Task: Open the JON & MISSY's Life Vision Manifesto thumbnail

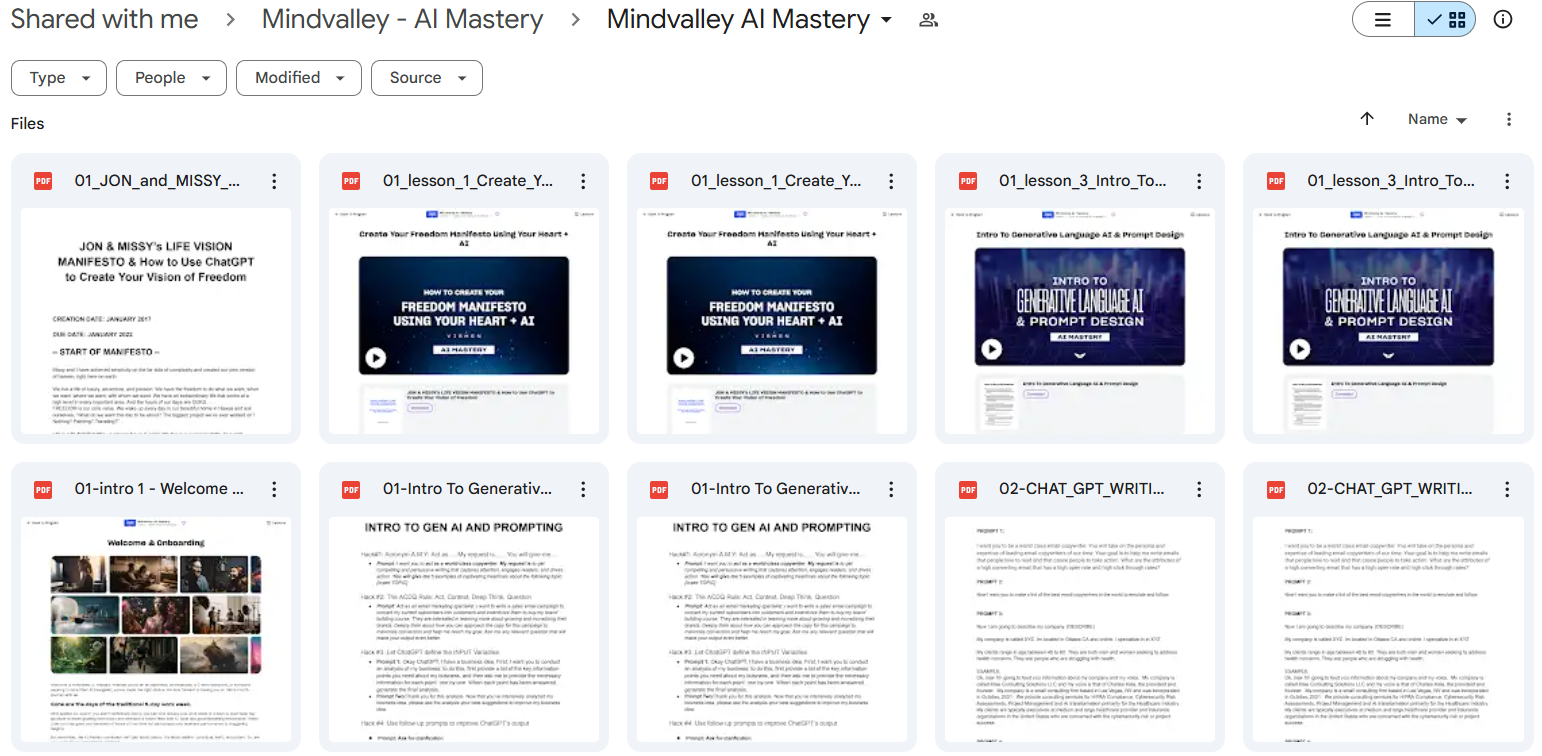Action: [x=156, y=321]
